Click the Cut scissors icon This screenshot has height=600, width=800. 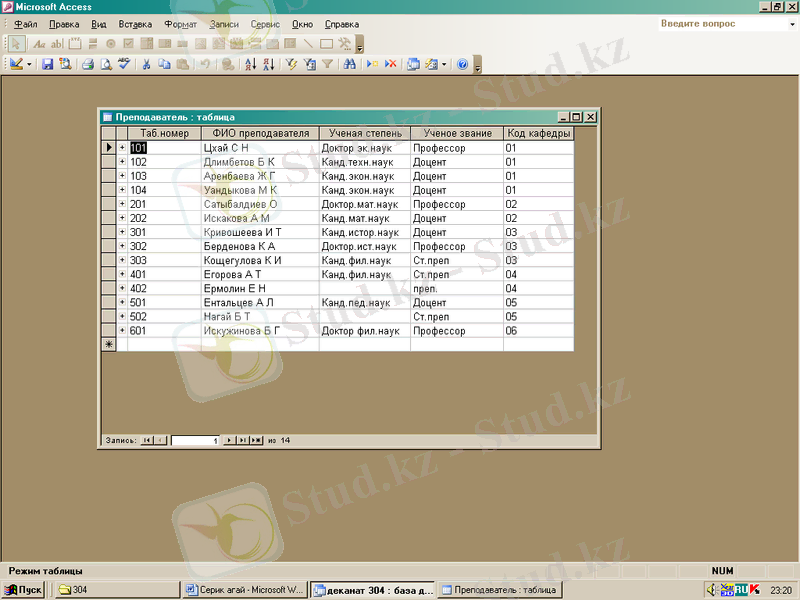(x=147, y=64)
